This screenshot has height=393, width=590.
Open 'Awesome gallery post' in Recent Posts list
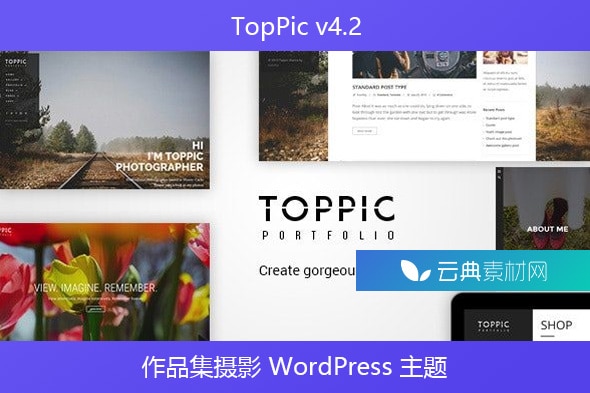(502, 145)
